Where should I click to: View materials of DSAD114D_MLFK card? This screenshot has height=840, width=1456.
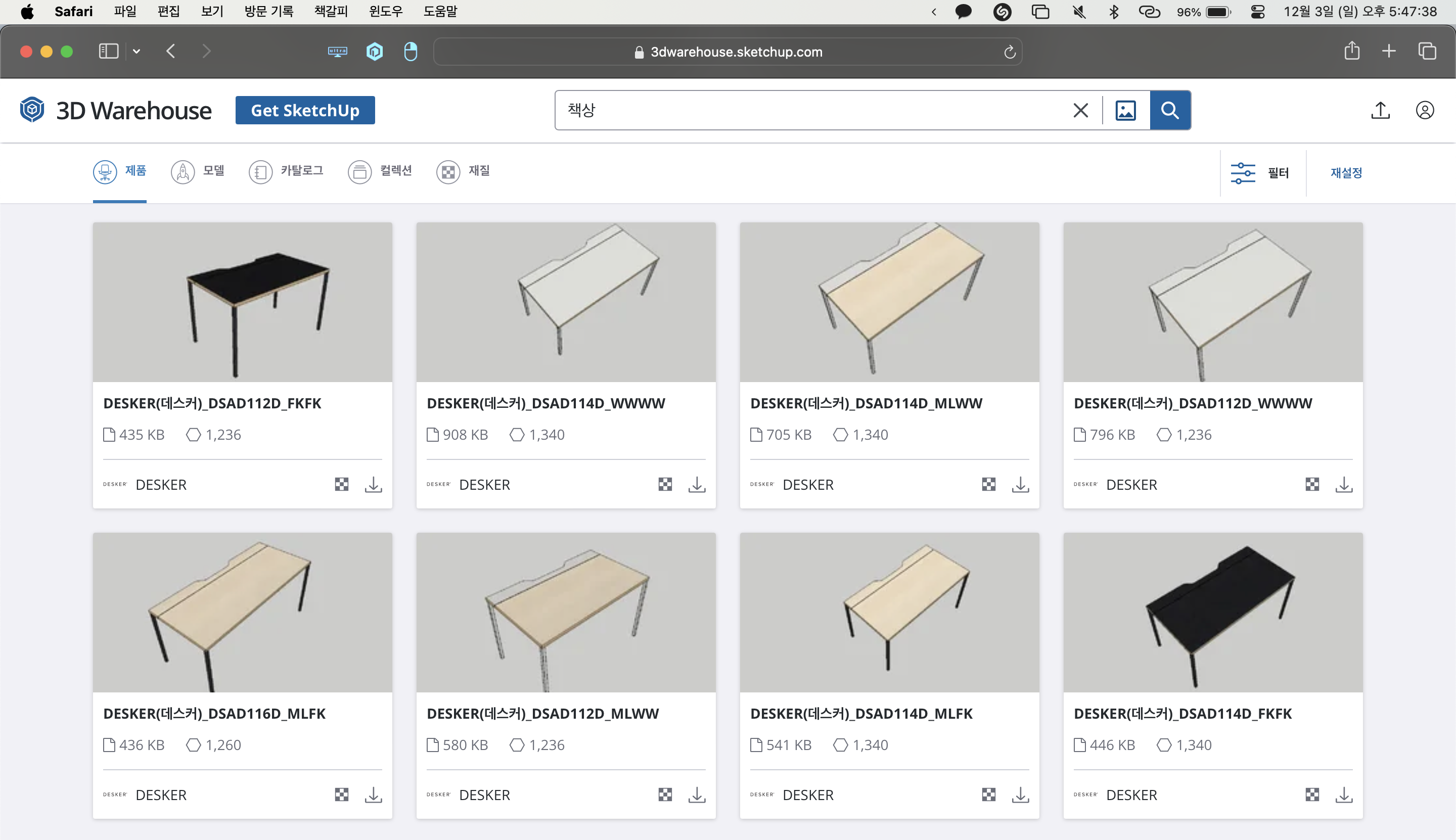[x=988, y=795]
